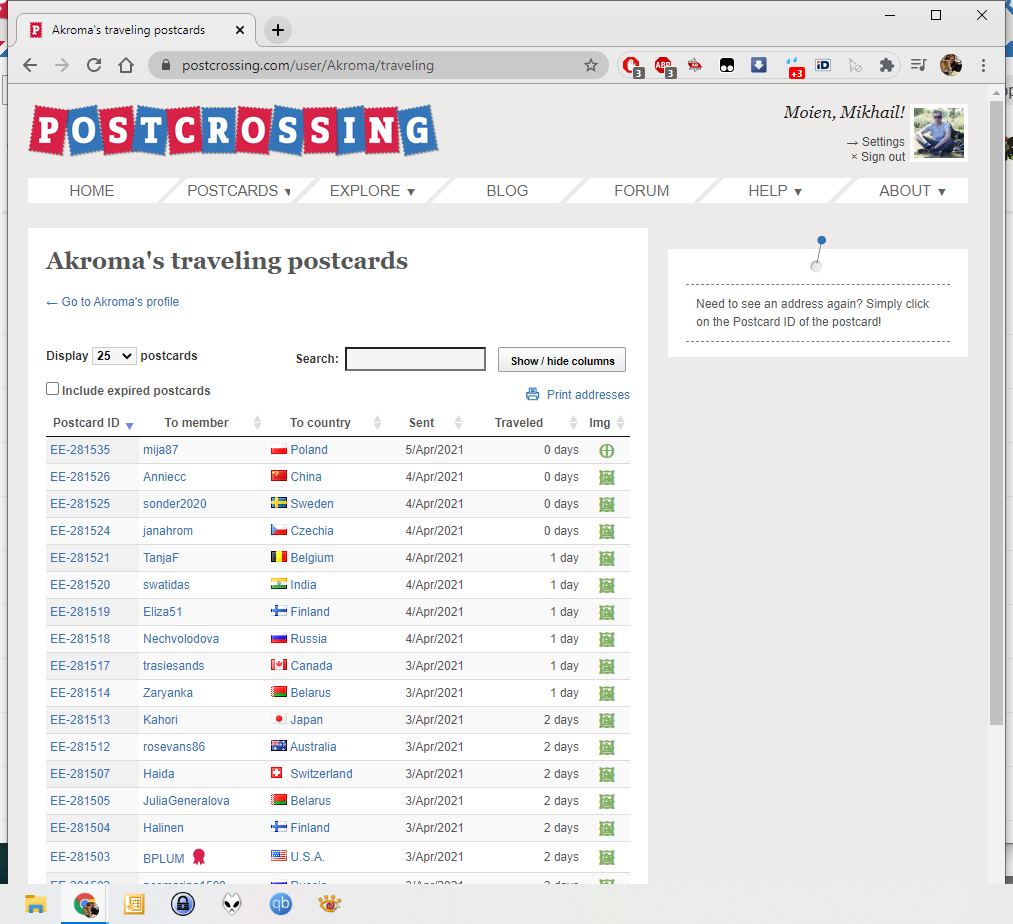The width and height of the screenshot is (1013, 924).
Task: Open qBittorrent from the taskbar
Action: 281,904
